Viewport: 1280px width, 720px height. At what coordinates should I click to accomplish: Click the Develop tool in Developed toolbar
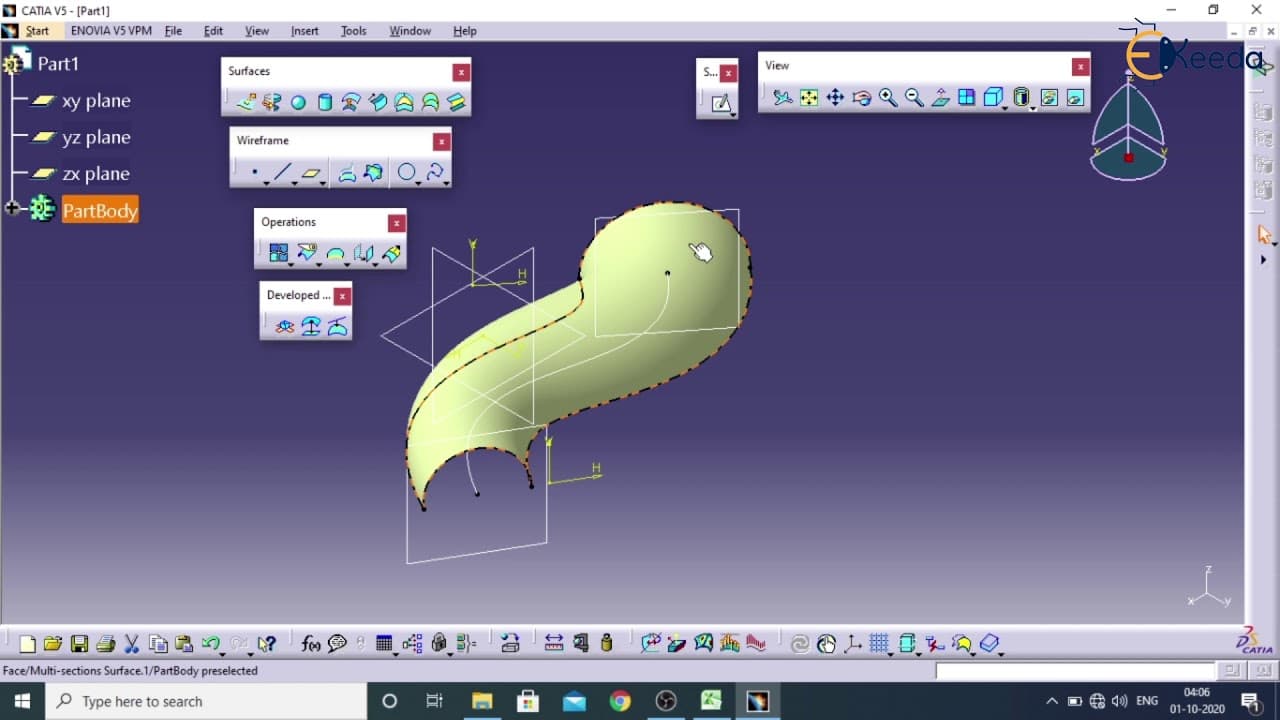338,326
